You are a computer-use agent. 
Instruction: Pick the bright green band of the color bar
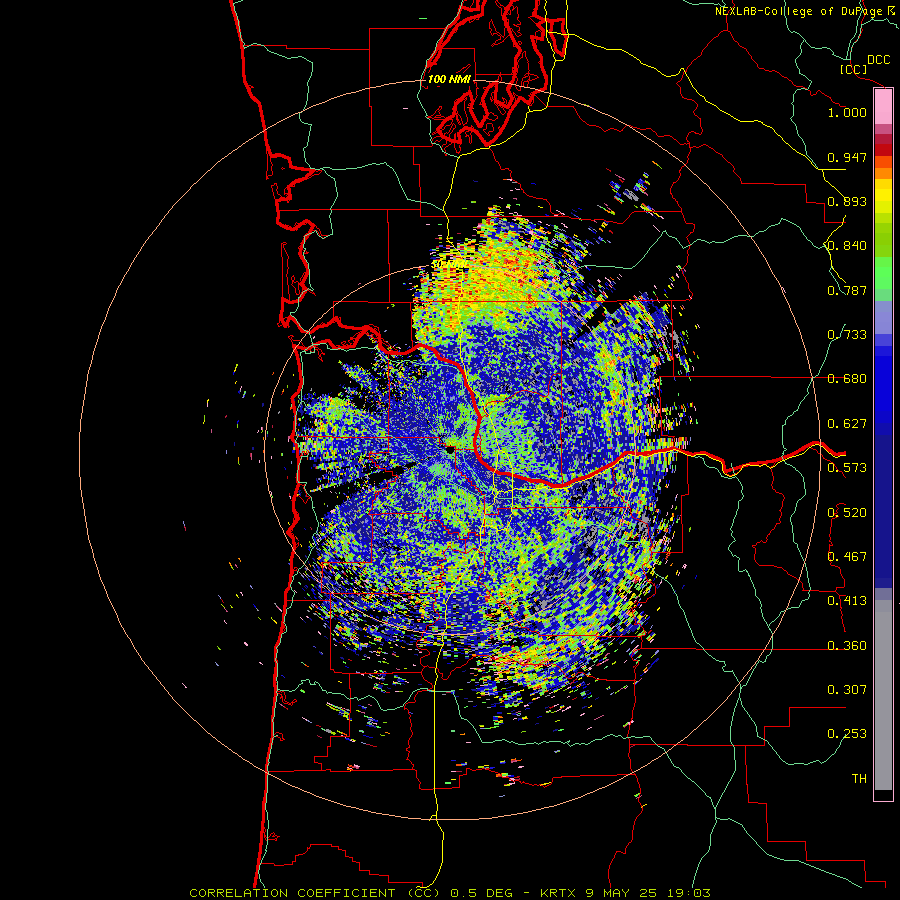pyautogui.click(x=883, y=273)
